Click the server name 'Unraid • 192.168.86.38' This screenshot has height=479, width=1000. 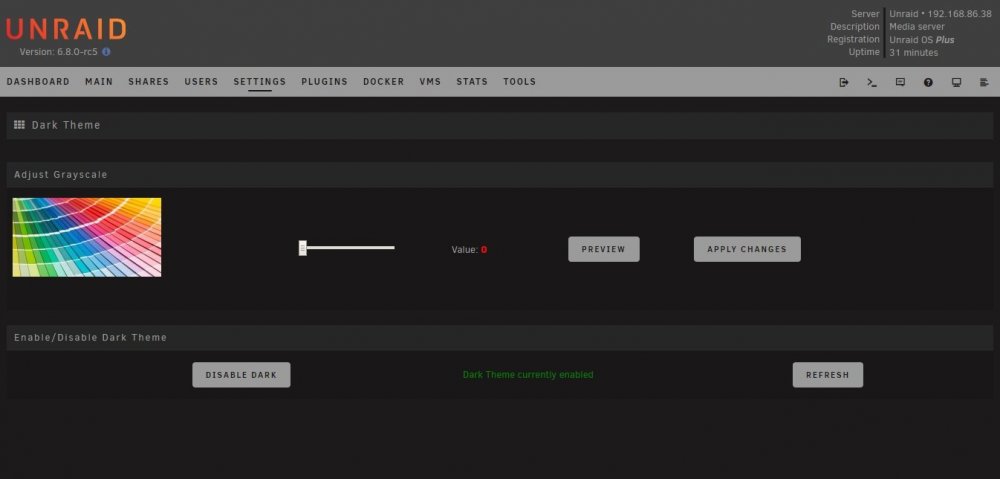pos(941,14)
